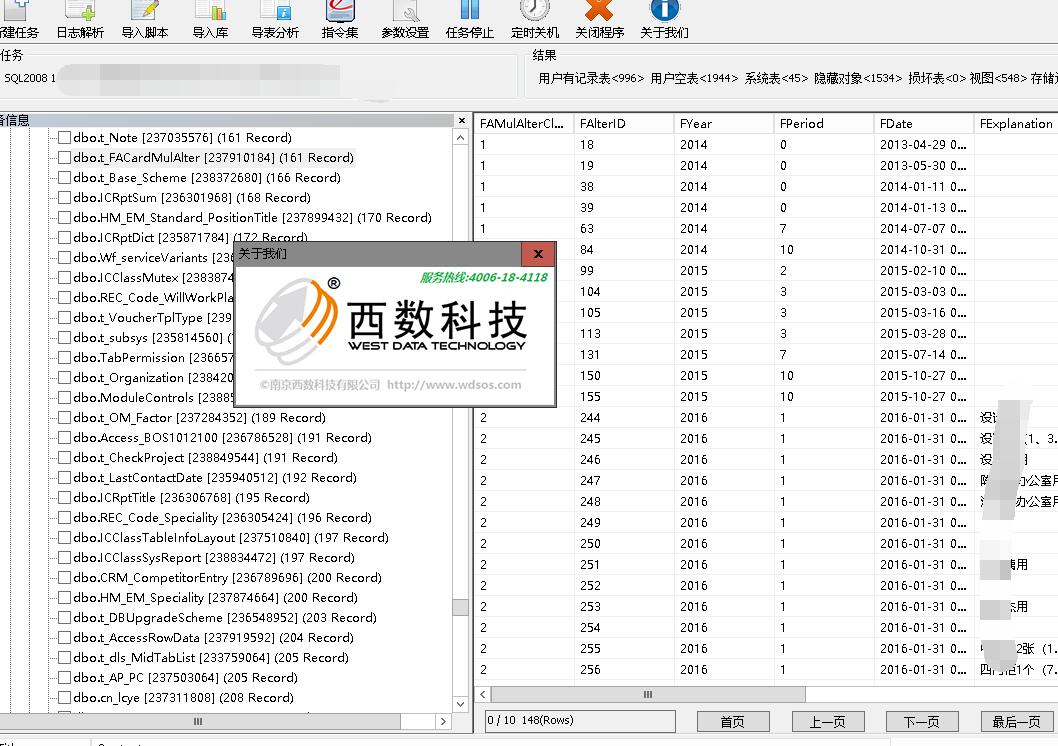Select tree item dbo.ICClassSysReport

click(x=213, y=558)
